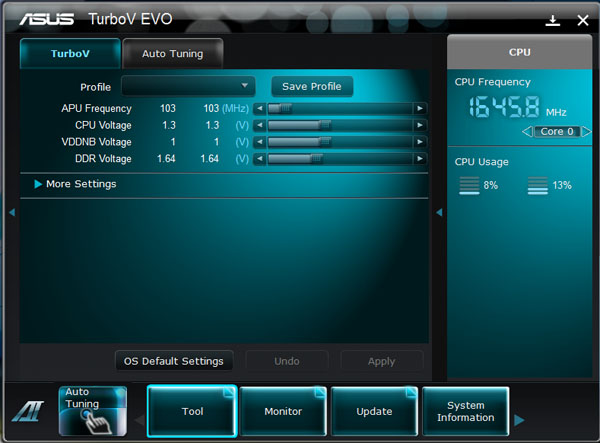Viewport: 600px width, 443px height.
Task: Click the VDDNB Voltage label
Action: 96,142
